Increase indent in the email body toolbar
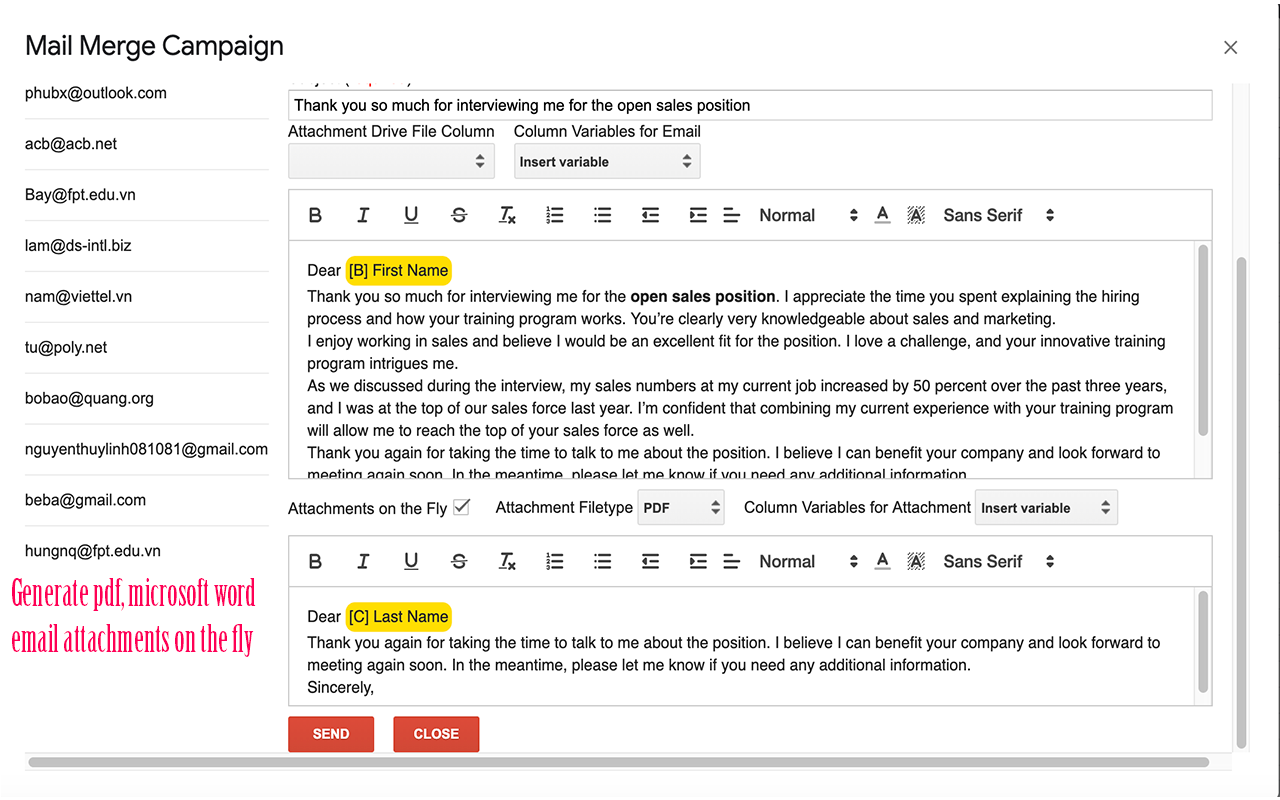 (x=698, y=214)
